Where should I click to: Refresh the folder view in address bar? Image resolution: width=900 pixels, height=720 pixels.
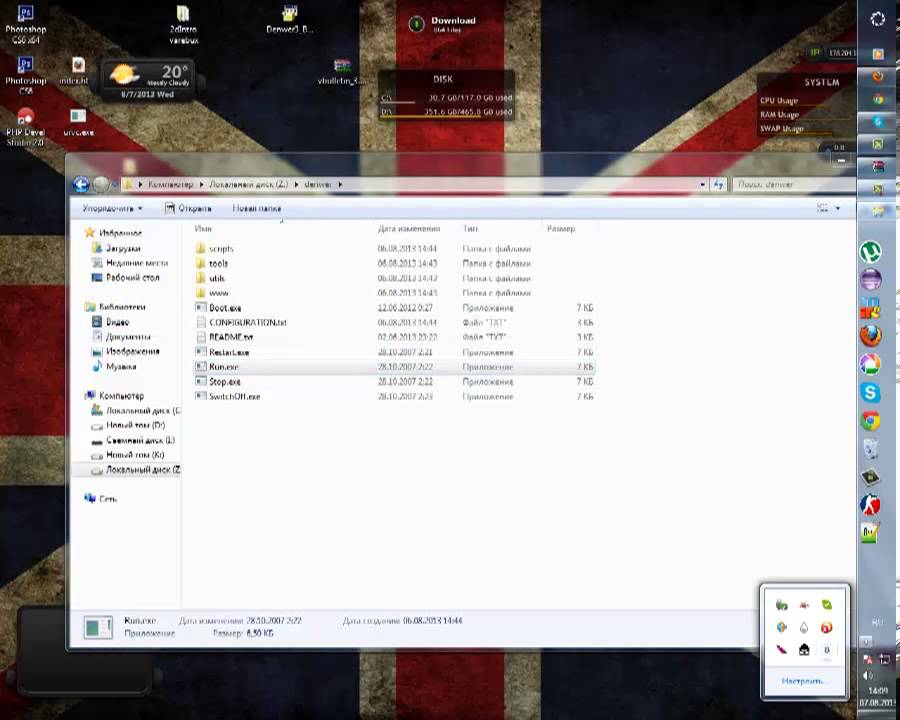719,184
